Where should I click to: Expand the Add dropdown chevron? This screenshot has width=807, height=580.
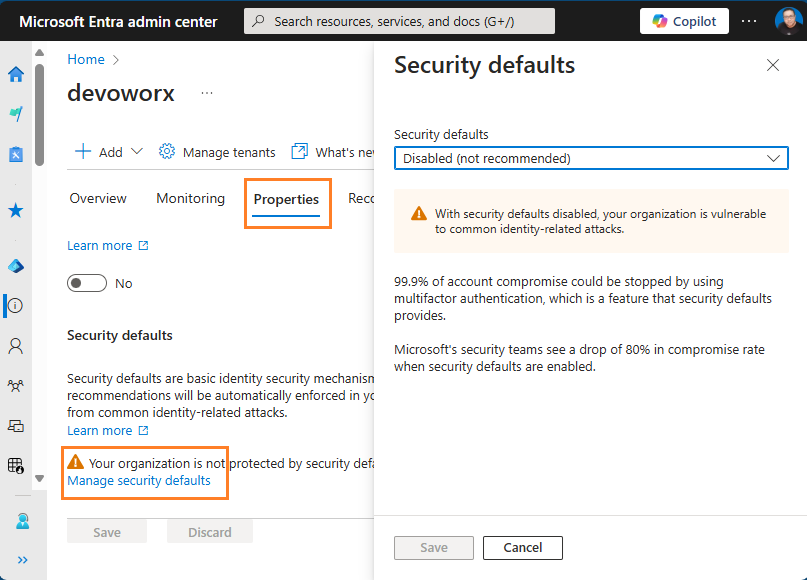[137, 152]
